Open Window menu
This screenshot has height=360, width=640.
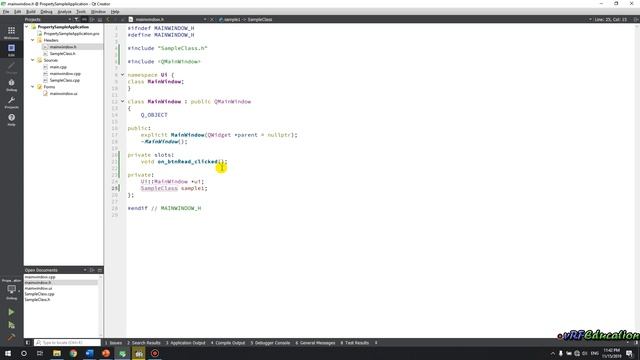click(x=98, y=12)
